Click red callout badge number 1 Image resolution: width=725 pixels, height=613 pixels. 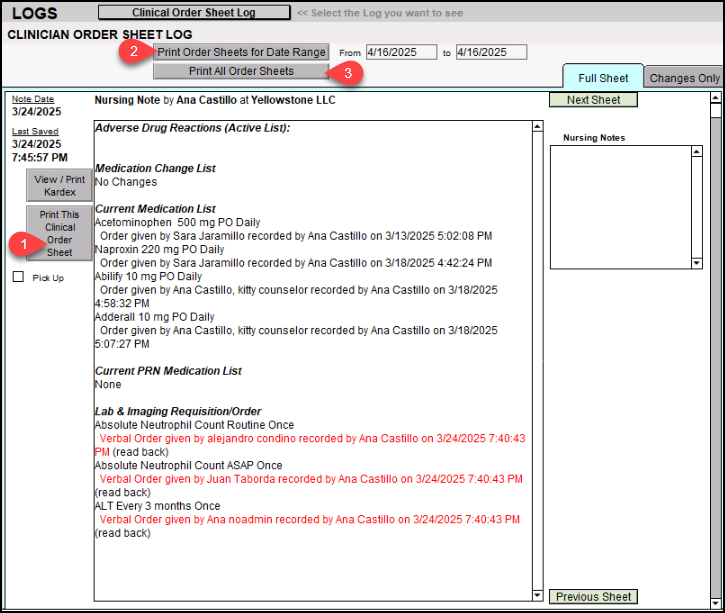tap(19, 242)
